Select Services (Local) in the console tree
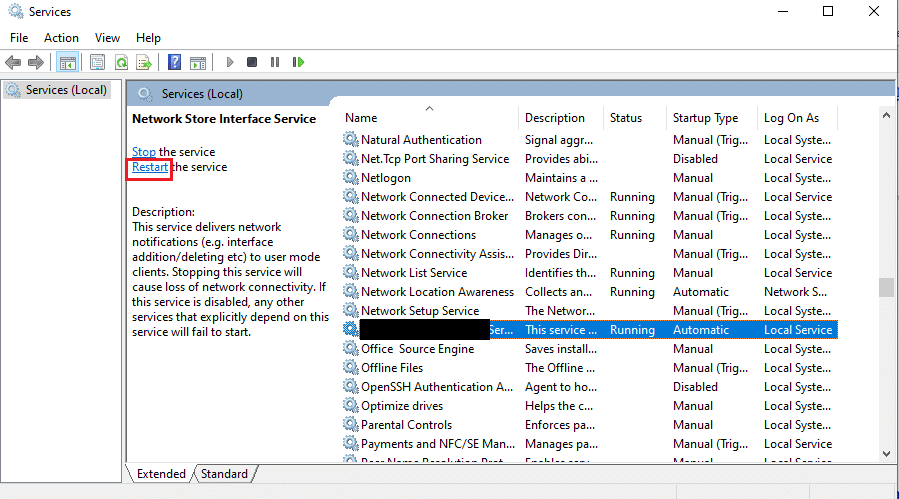Image resolution: width=899 pixels, height=499 pixels. (x=58, y=90)
